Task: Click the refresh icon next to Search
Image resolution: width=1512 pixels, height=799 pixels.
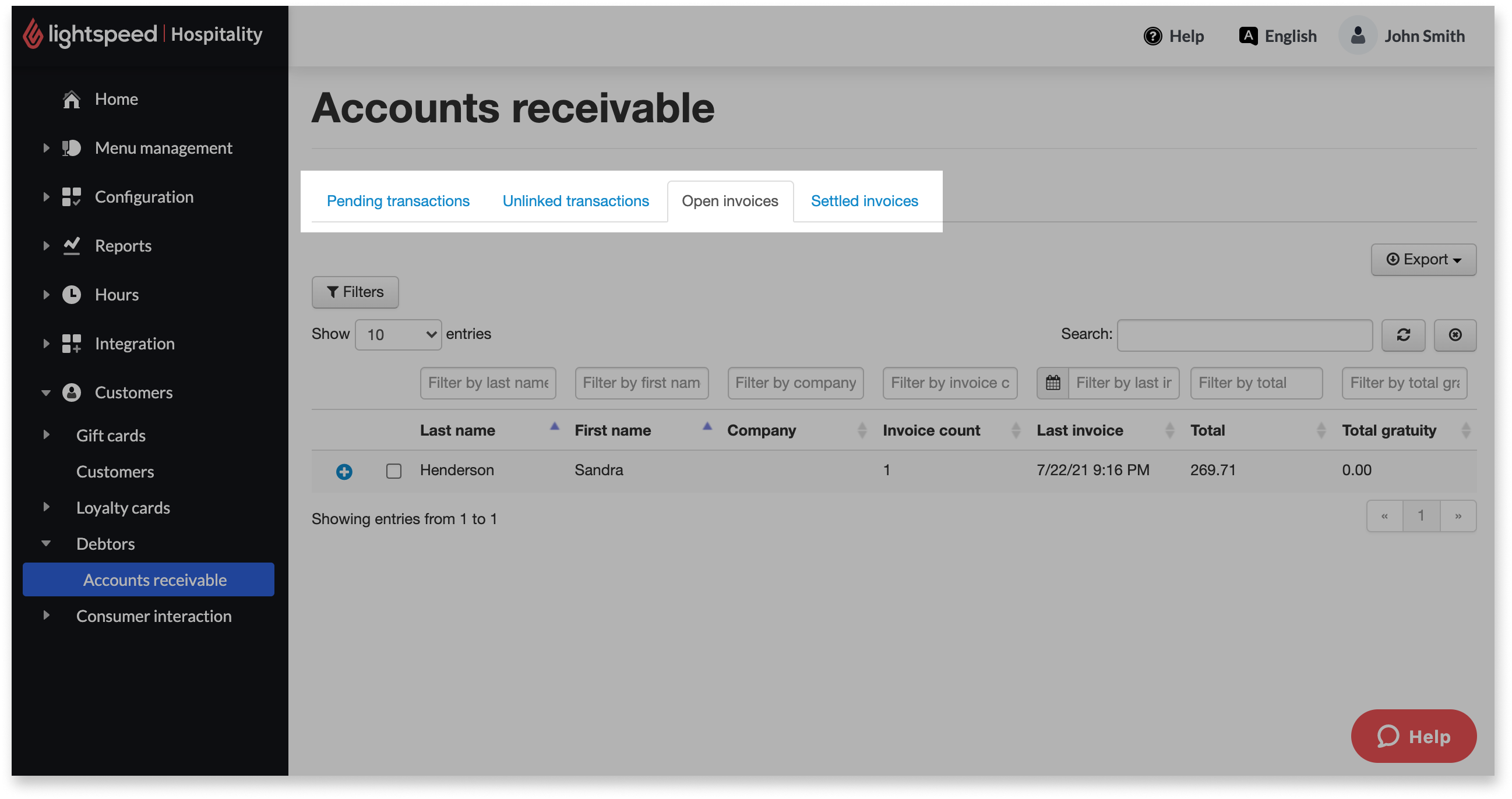Action: pos(1404,334)
